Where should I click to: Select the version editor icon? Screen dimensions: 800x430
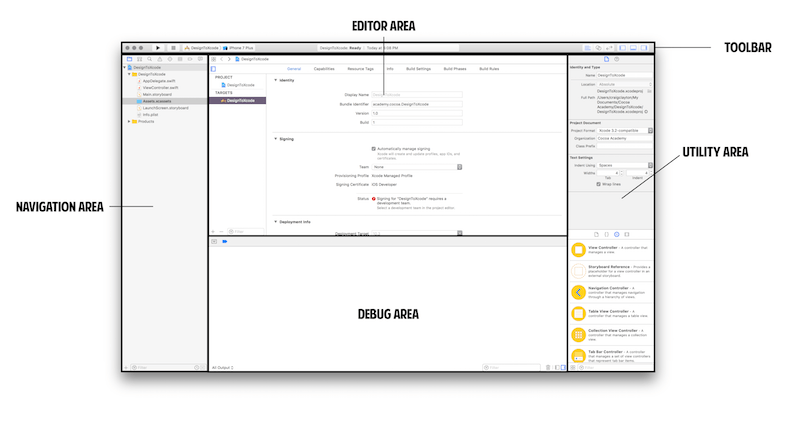point(609,48)
